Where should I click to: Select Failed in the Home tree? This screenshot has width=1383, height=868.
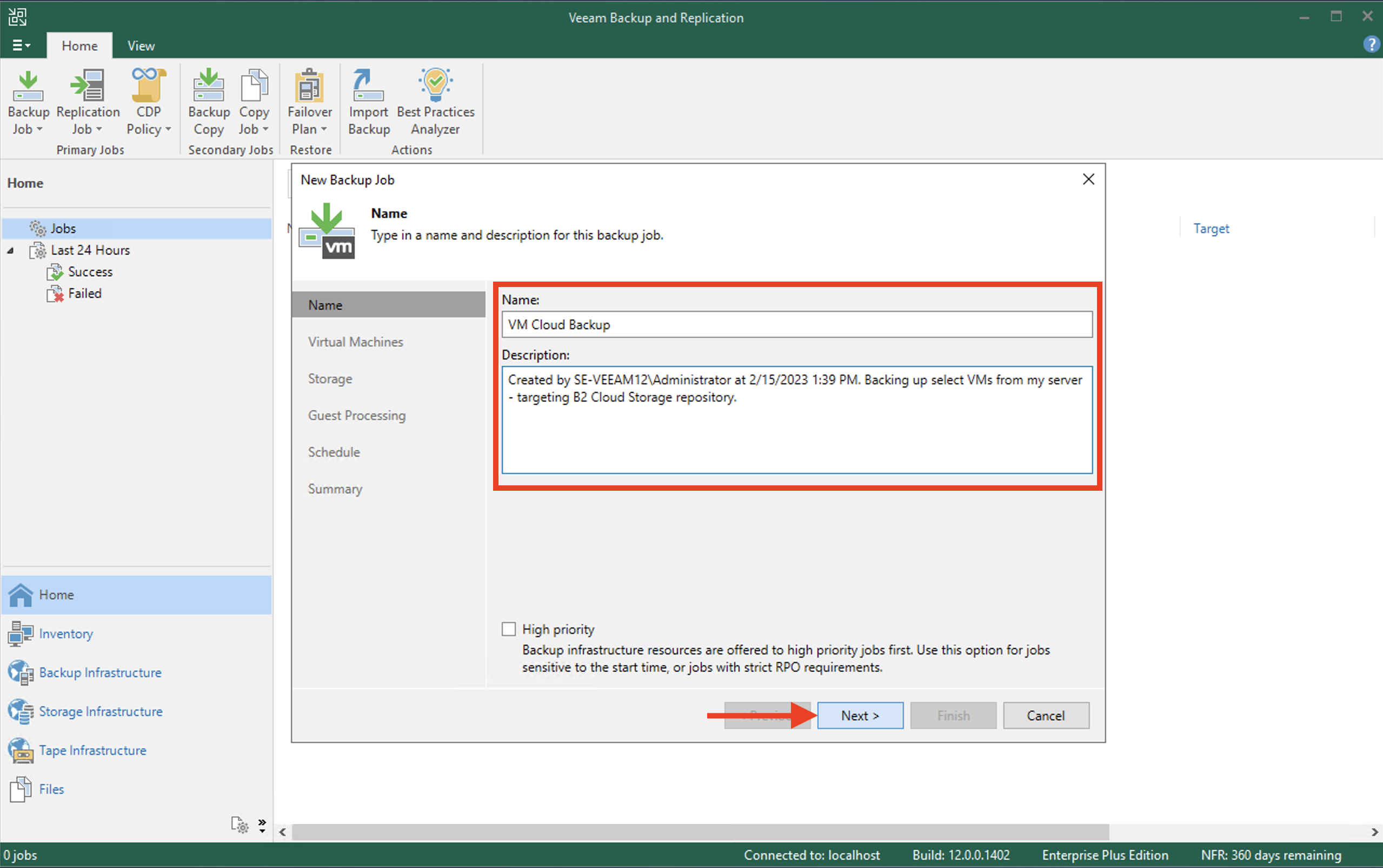coord(85,294)
